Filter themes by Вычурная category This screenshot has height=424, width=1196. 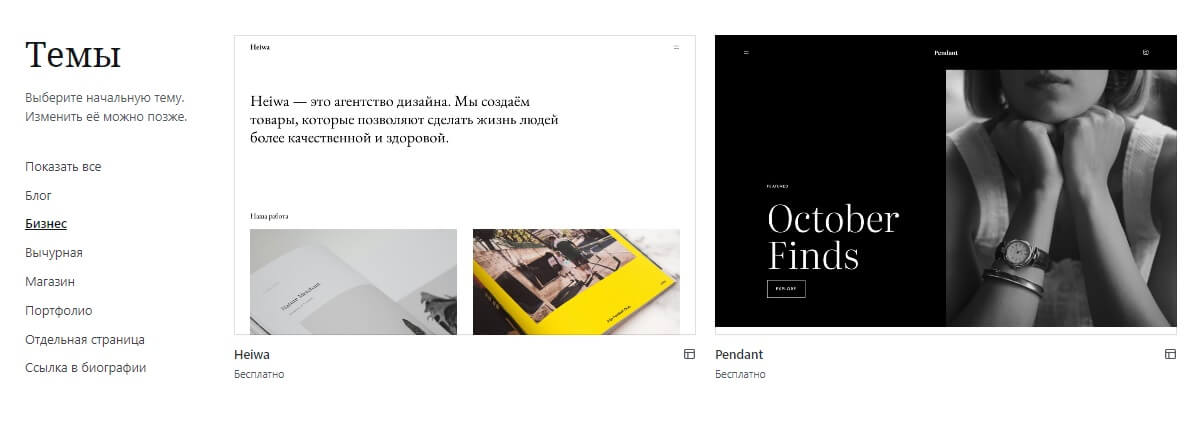pos(54,253)
